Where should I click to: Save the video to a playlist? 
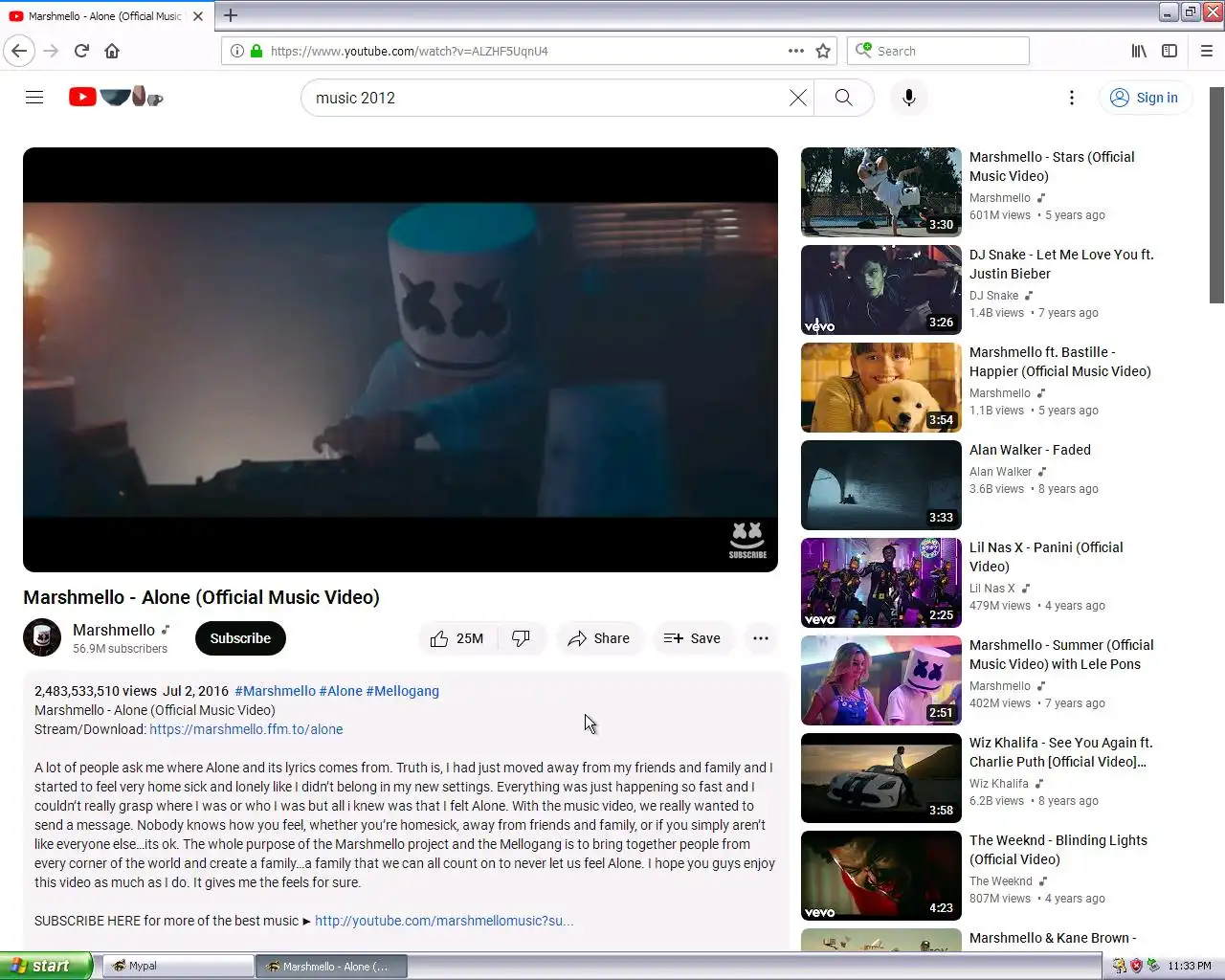(x=692, y=638)
